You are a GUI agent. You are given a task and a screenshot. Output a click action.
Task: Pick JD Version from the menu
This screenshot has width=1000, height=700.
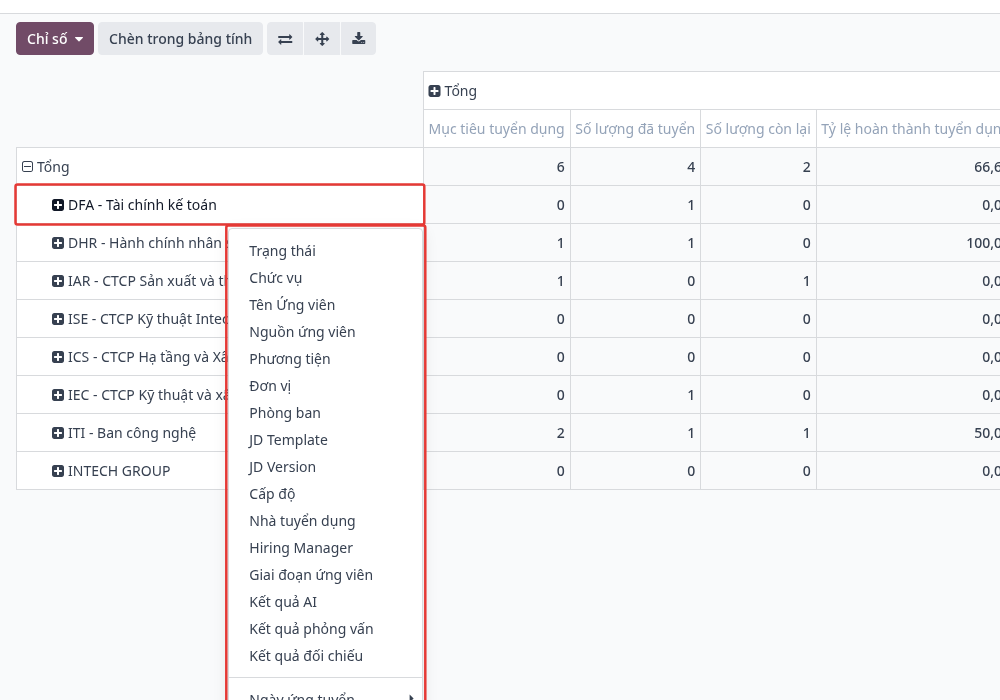pyautogui.click(x=325, y=467)
